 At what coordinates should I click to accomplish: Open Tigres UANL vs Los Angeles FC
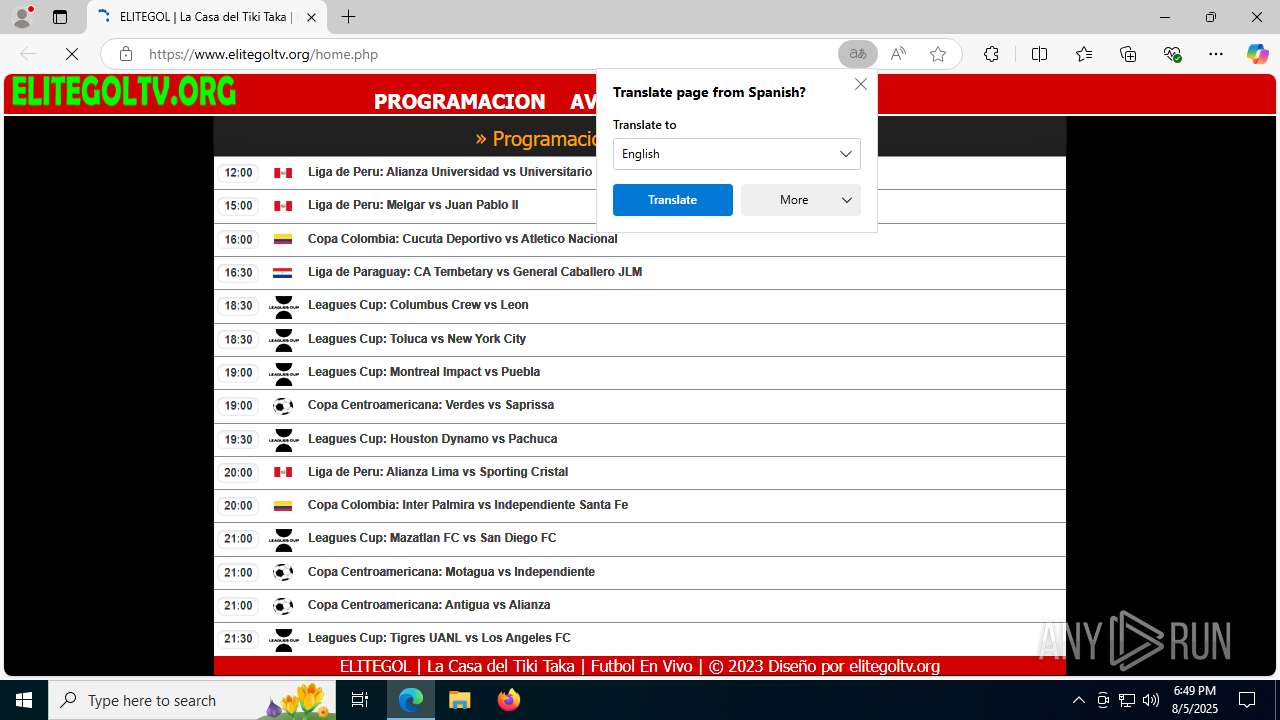point(439,638)
